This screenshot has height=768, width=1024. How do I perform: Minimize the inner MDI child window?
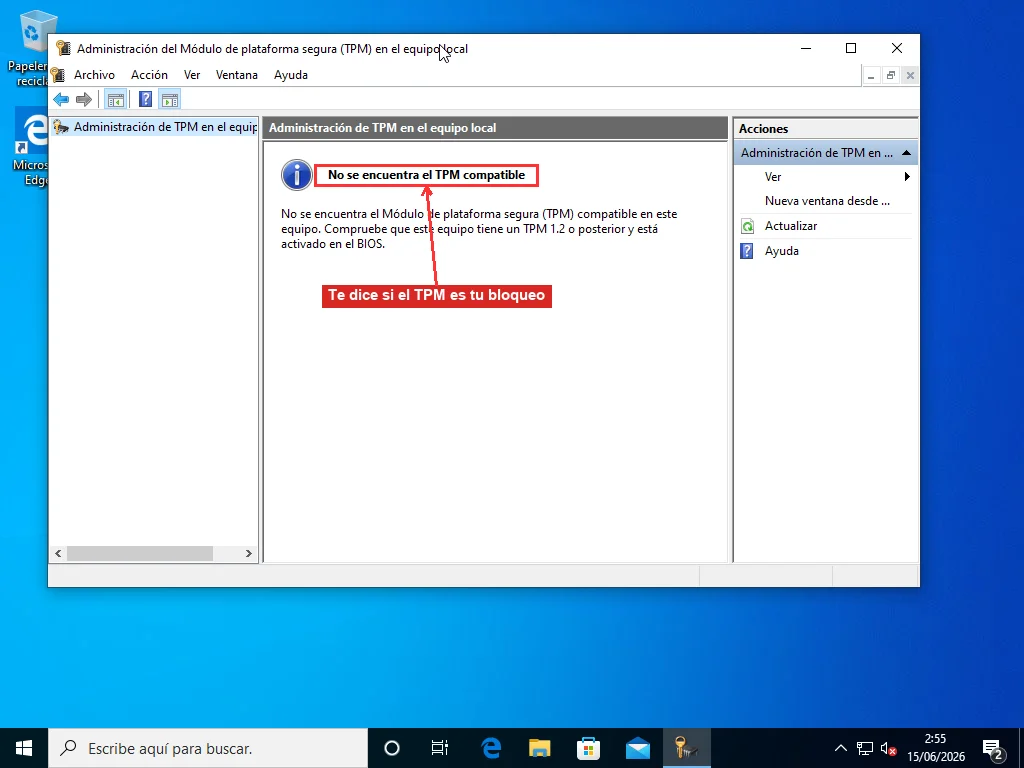click(871, 76)
